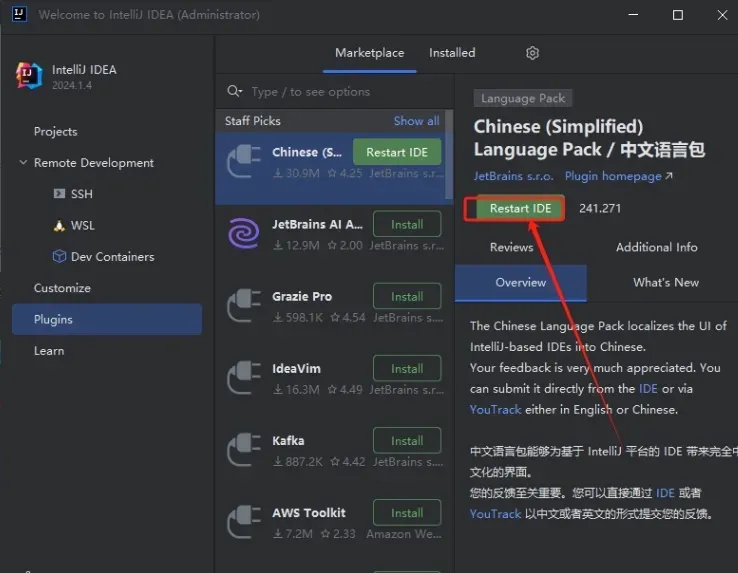
Task: Click the search magnifier icon in plugins
Action: 234,91
